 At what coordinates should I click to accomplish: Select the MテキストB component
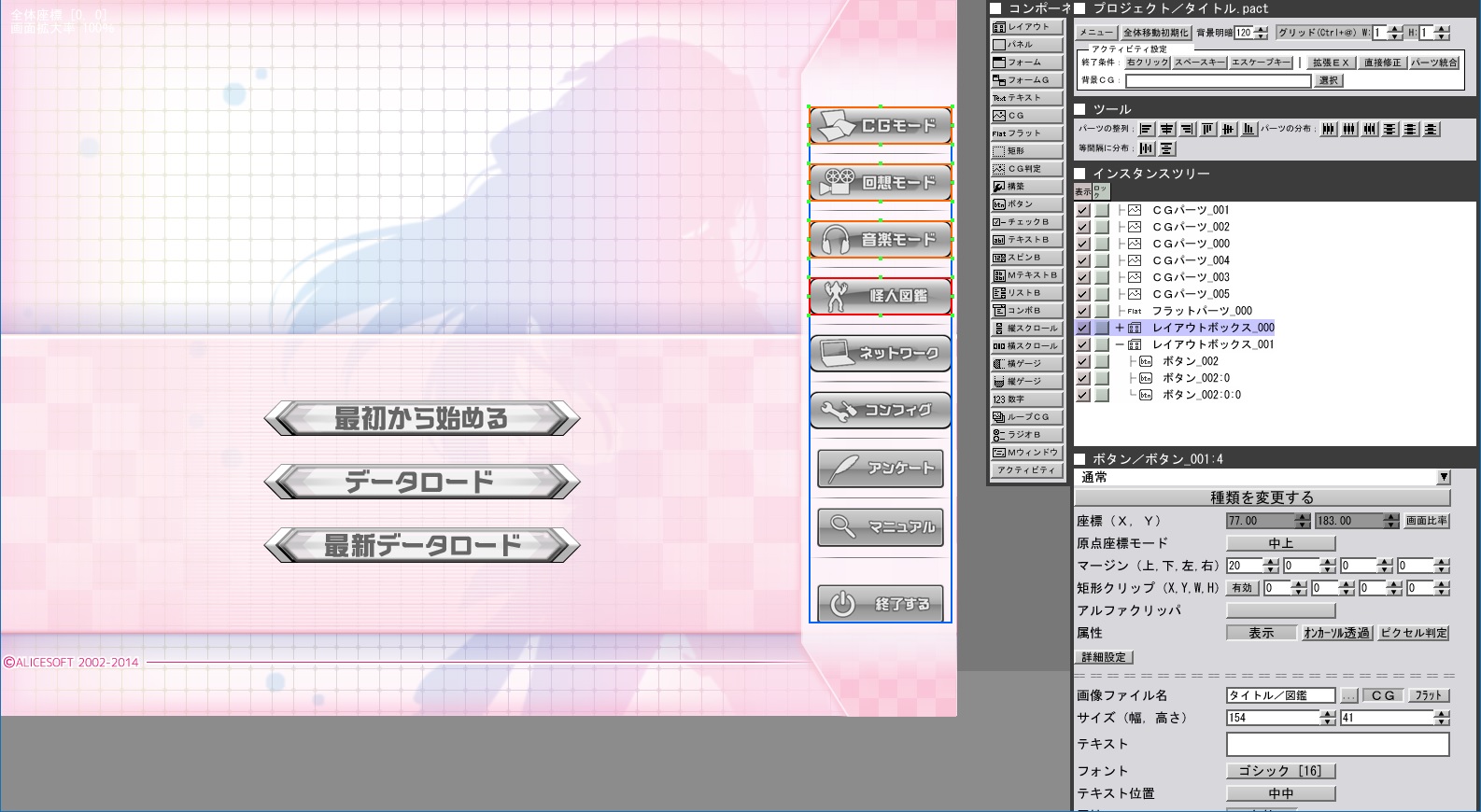[1027, 275]
